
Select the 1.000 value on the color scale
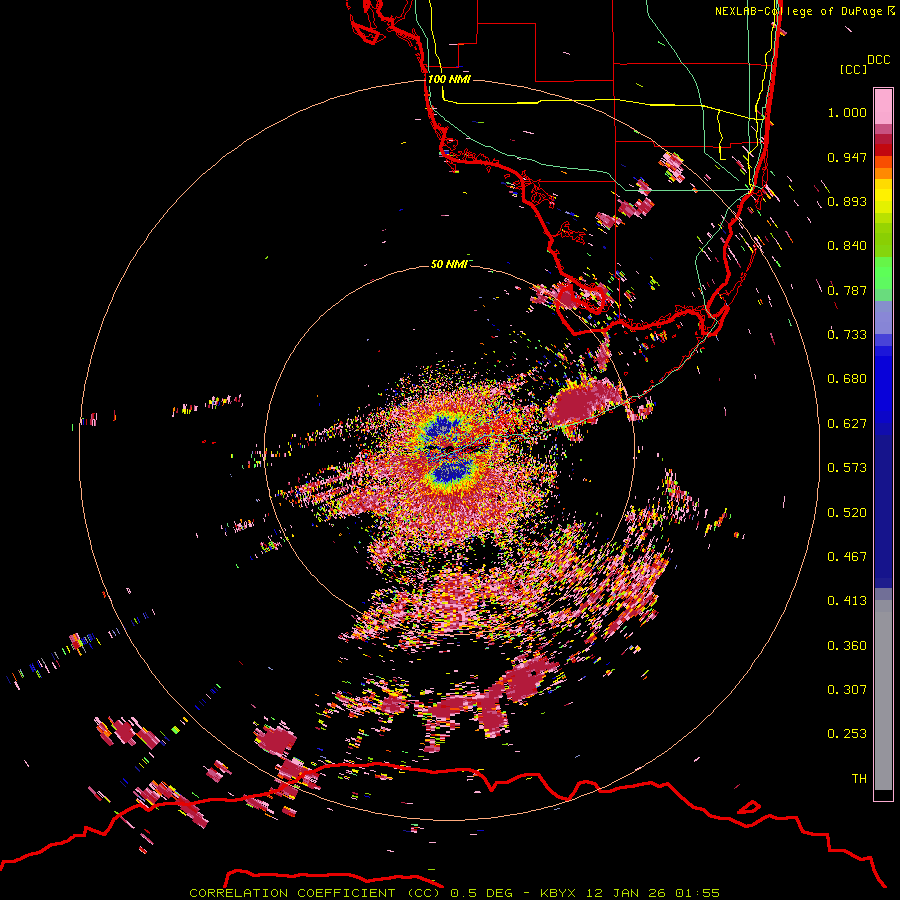pos(847,112)
